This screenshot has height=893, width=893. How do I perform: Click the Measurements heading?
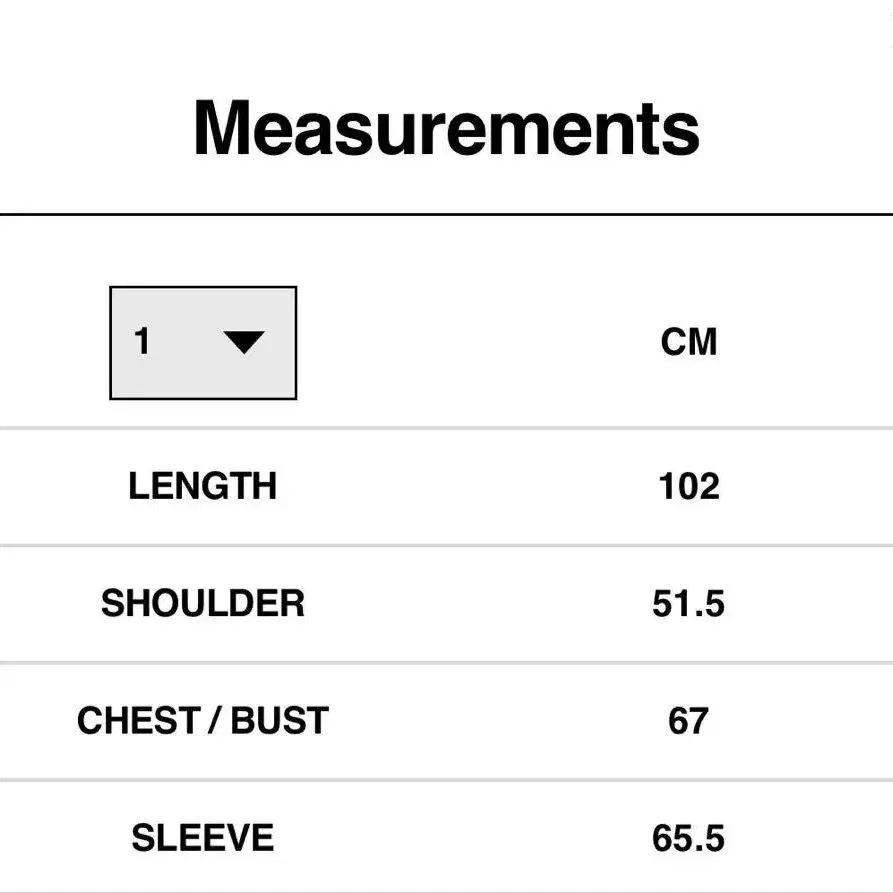[446, 128]
